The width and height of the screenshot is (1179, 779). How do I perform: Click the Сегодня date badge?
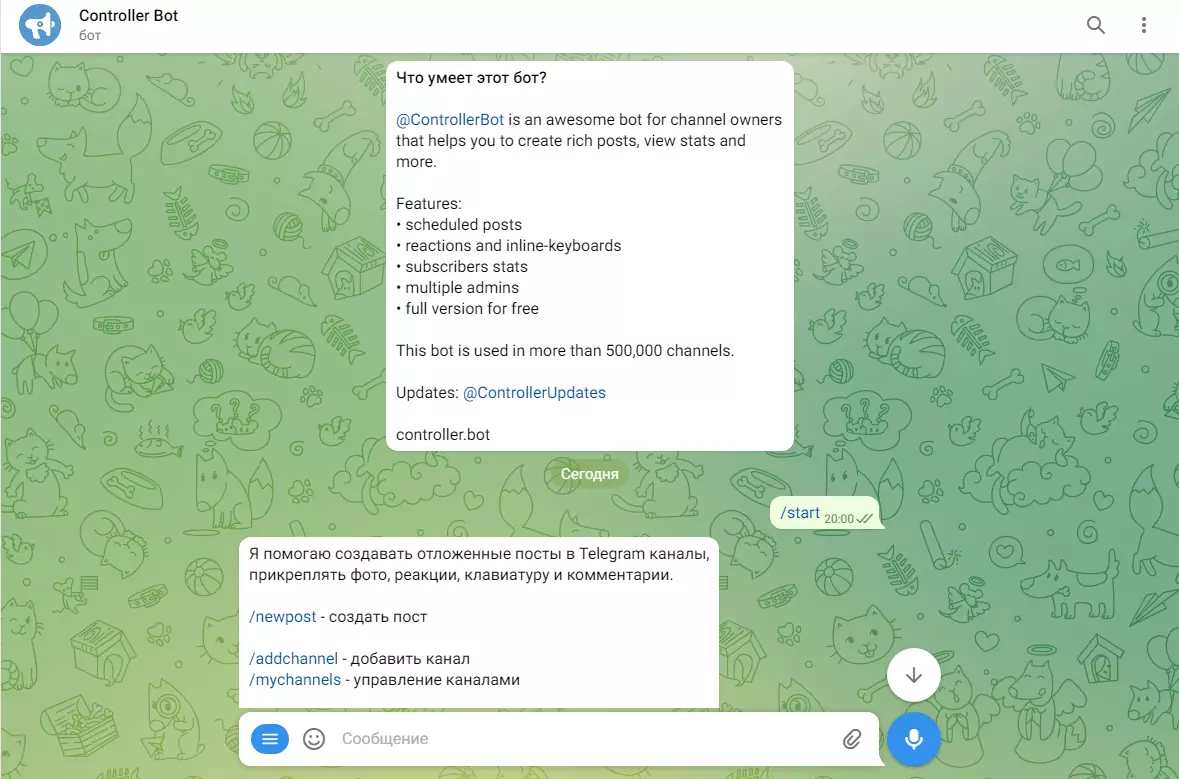click(x=590, y=474)
